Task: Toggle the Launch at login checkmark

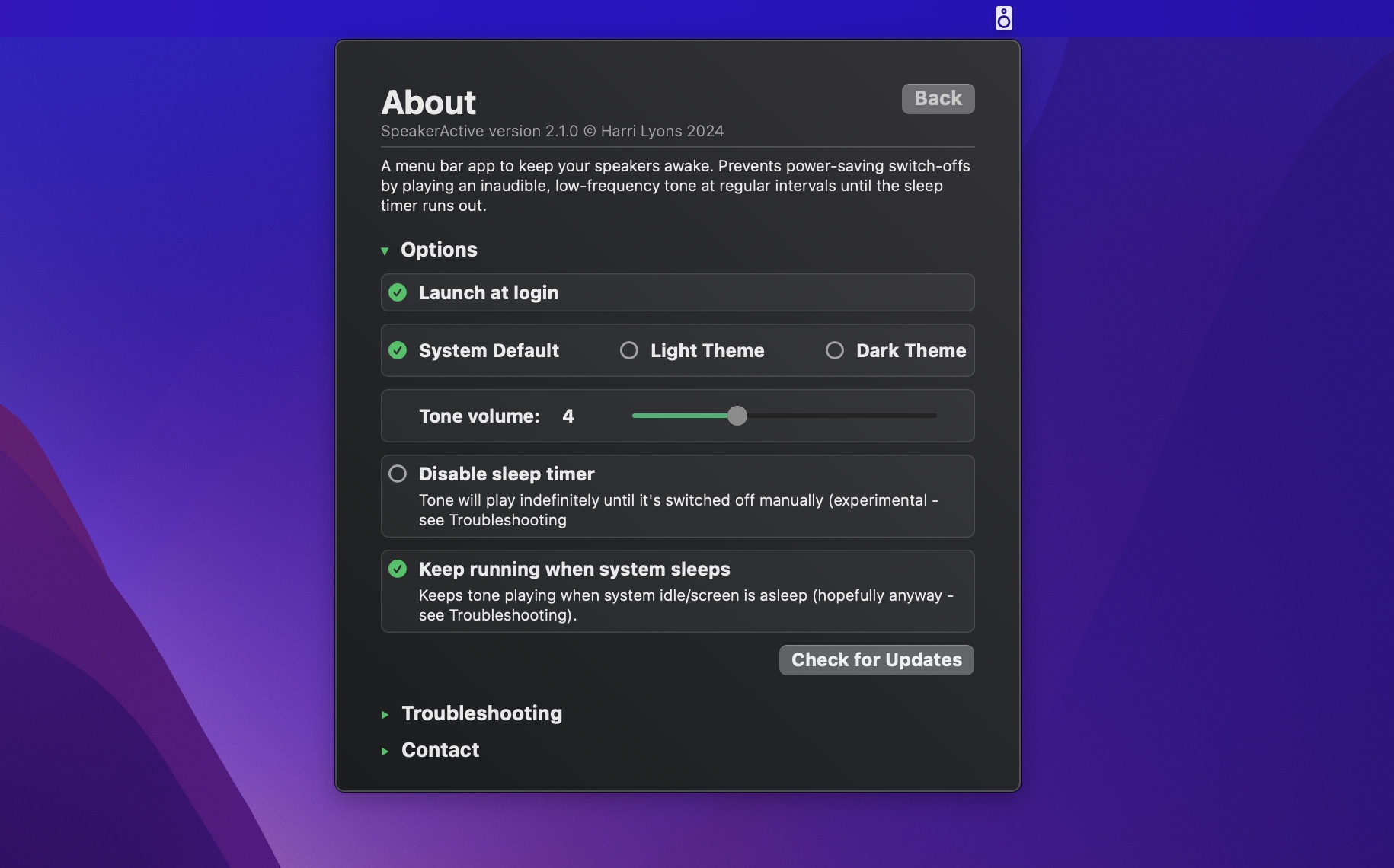Action: coord(398,292)
